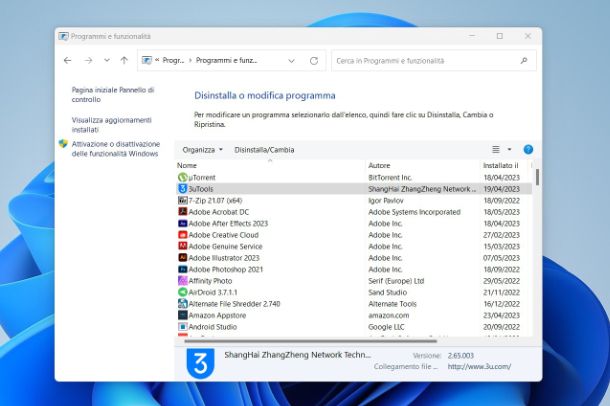Expand the address bar history dropdown
Screen dimensions: 610x406
291,61
